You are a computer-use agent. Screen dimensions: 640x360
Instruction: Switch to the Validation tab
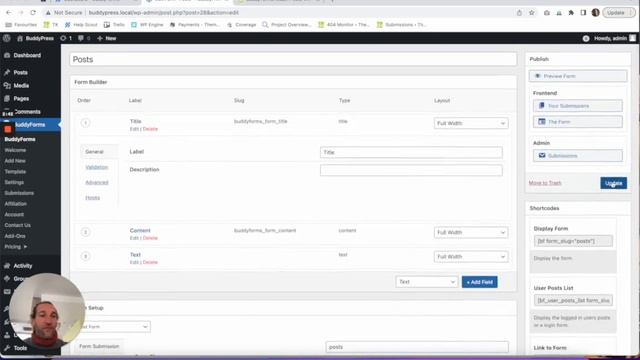pos(97,167)
